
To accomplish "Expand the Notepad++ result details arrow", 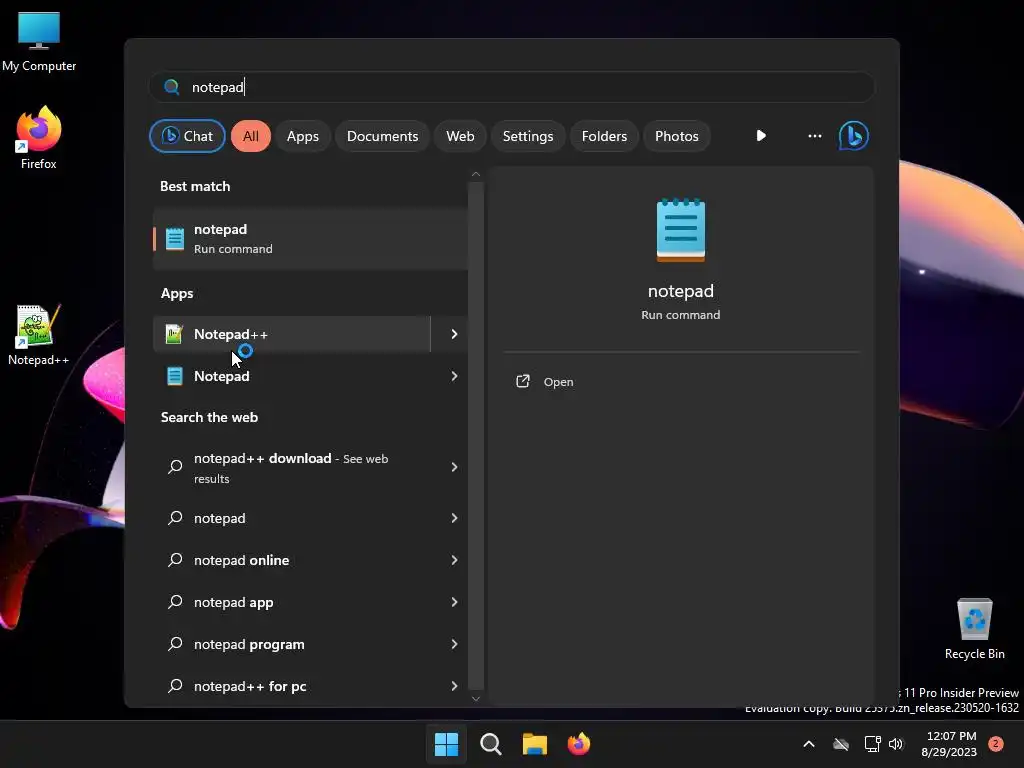I will 454,334.
